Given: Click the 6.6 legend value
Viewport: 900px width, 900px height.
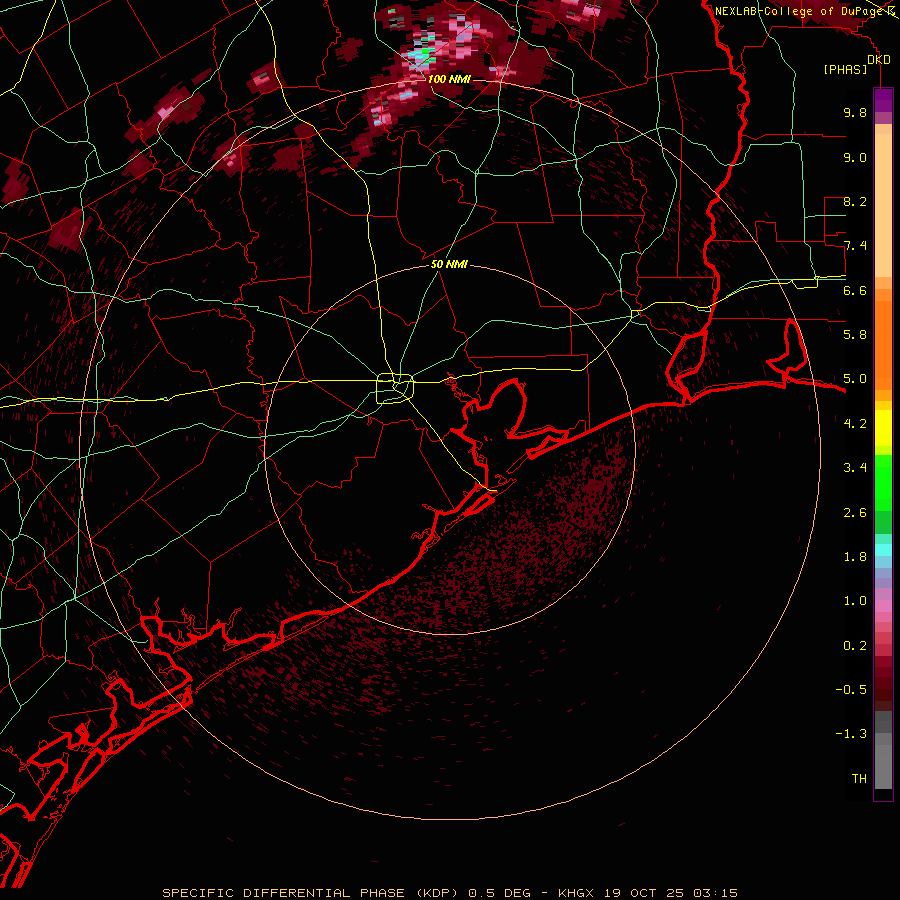Looking at the screenshot, I should (x=855, y=290).
